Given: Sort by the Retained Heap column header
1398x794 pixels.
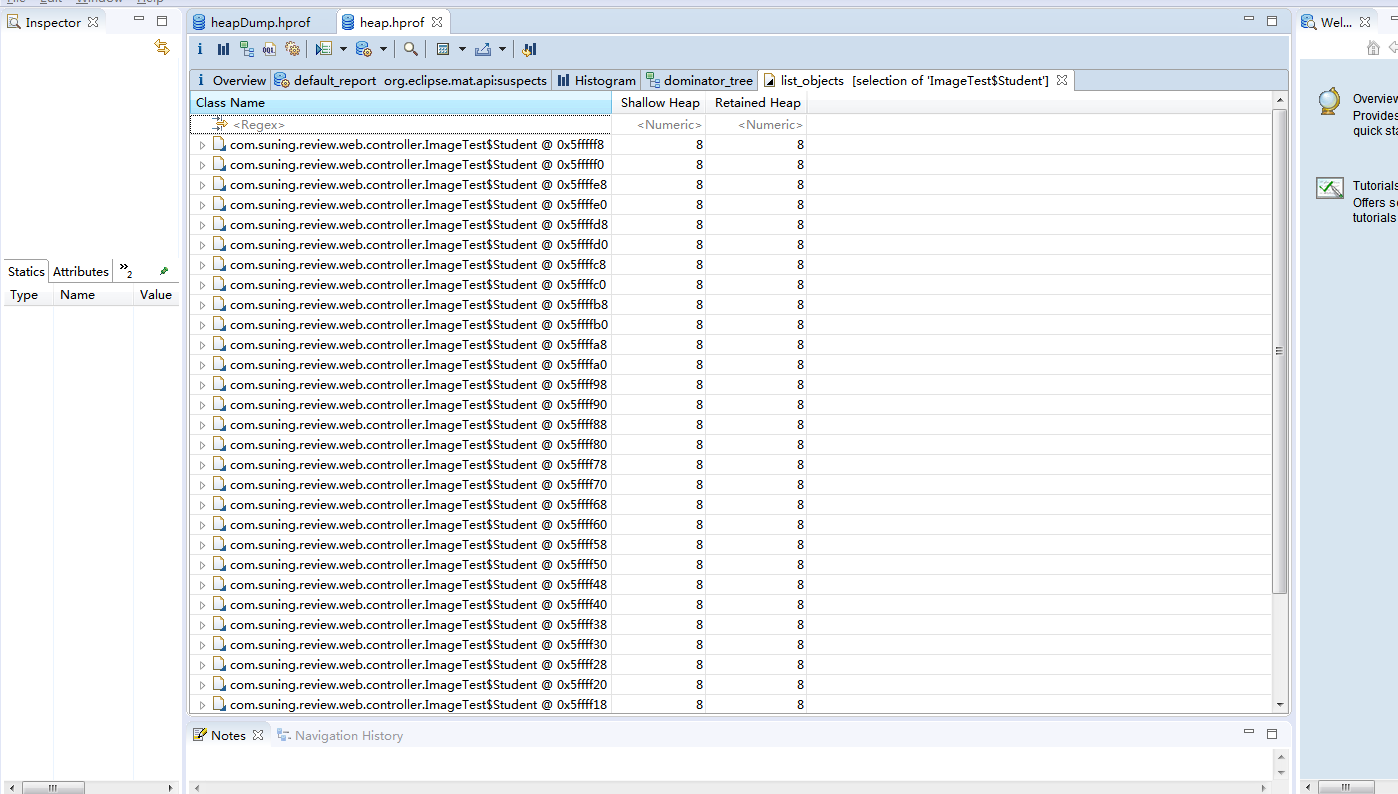Looking at the screenshot, I should [757, 103].
